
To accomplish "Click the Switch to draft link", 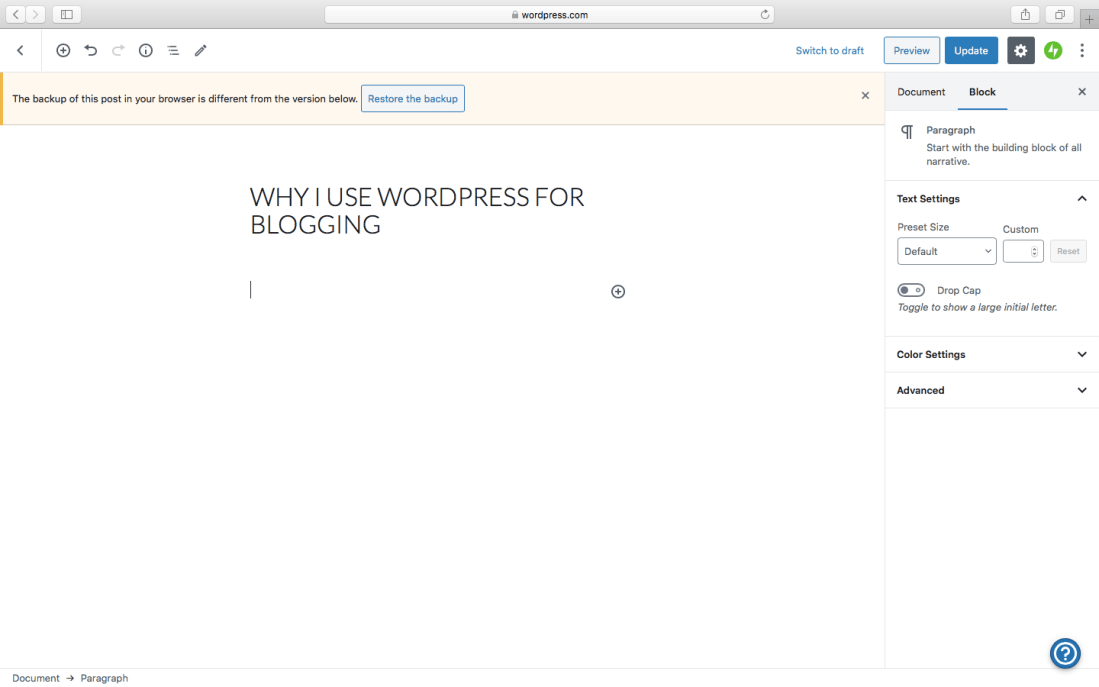I will [x=829, y=51].
